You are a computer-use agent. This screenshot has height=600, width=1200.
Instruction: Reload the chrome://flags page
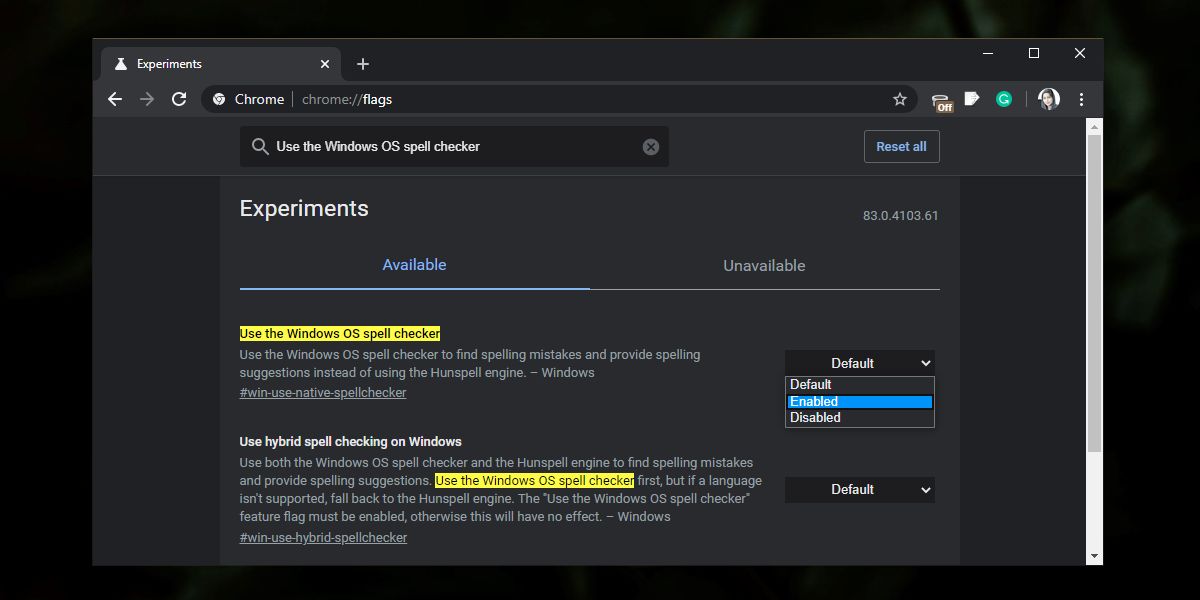pos(179,99)
